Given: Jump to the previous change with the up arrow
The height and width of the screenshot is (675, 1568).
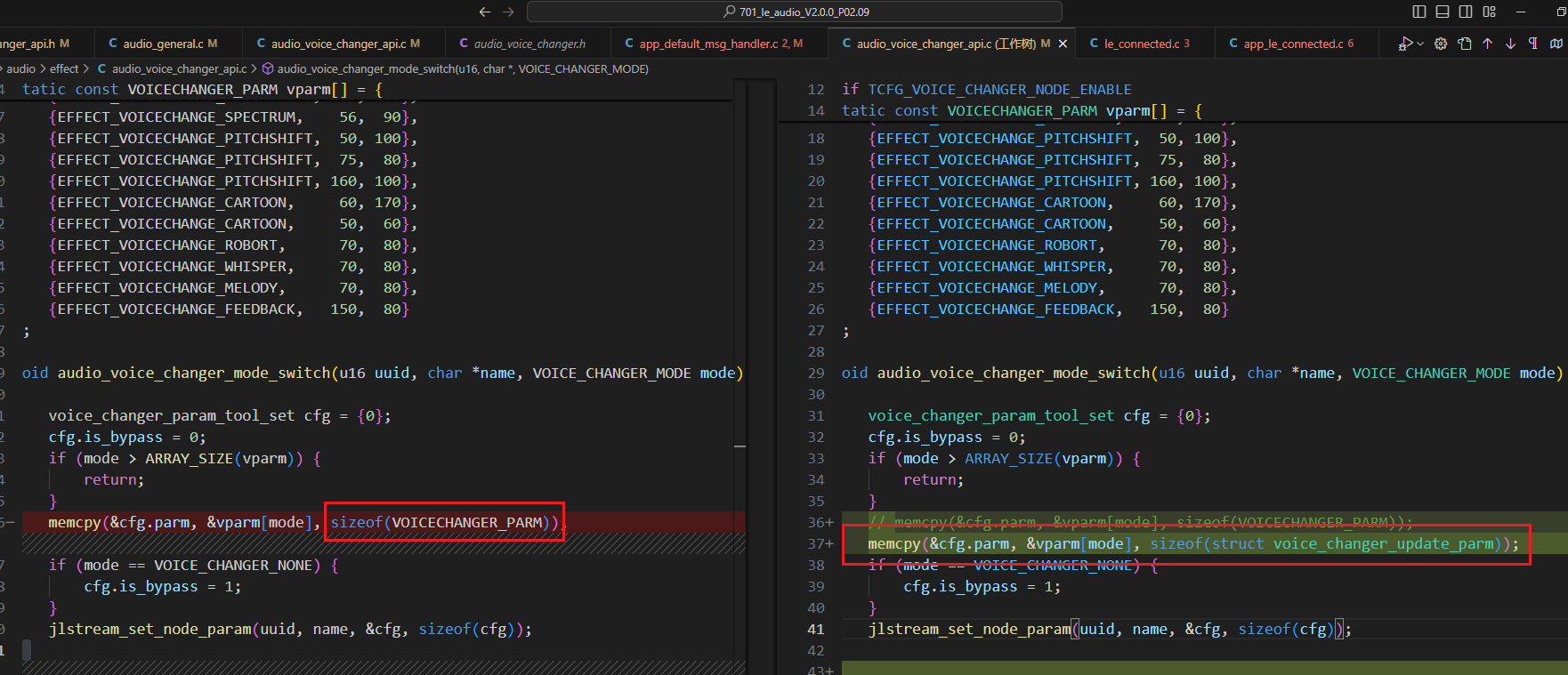Looking at the screenshot, I should click(x=1487, y=44).
